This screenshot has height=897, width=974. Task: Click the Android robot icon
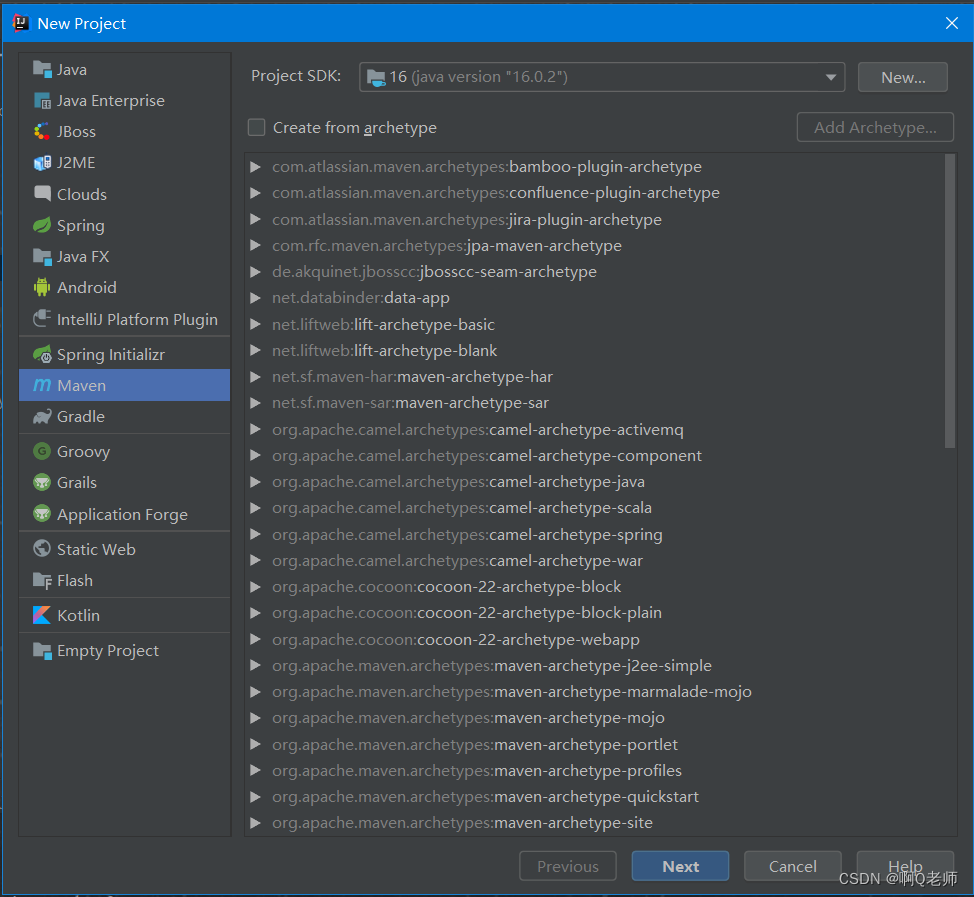pos(42,288)
